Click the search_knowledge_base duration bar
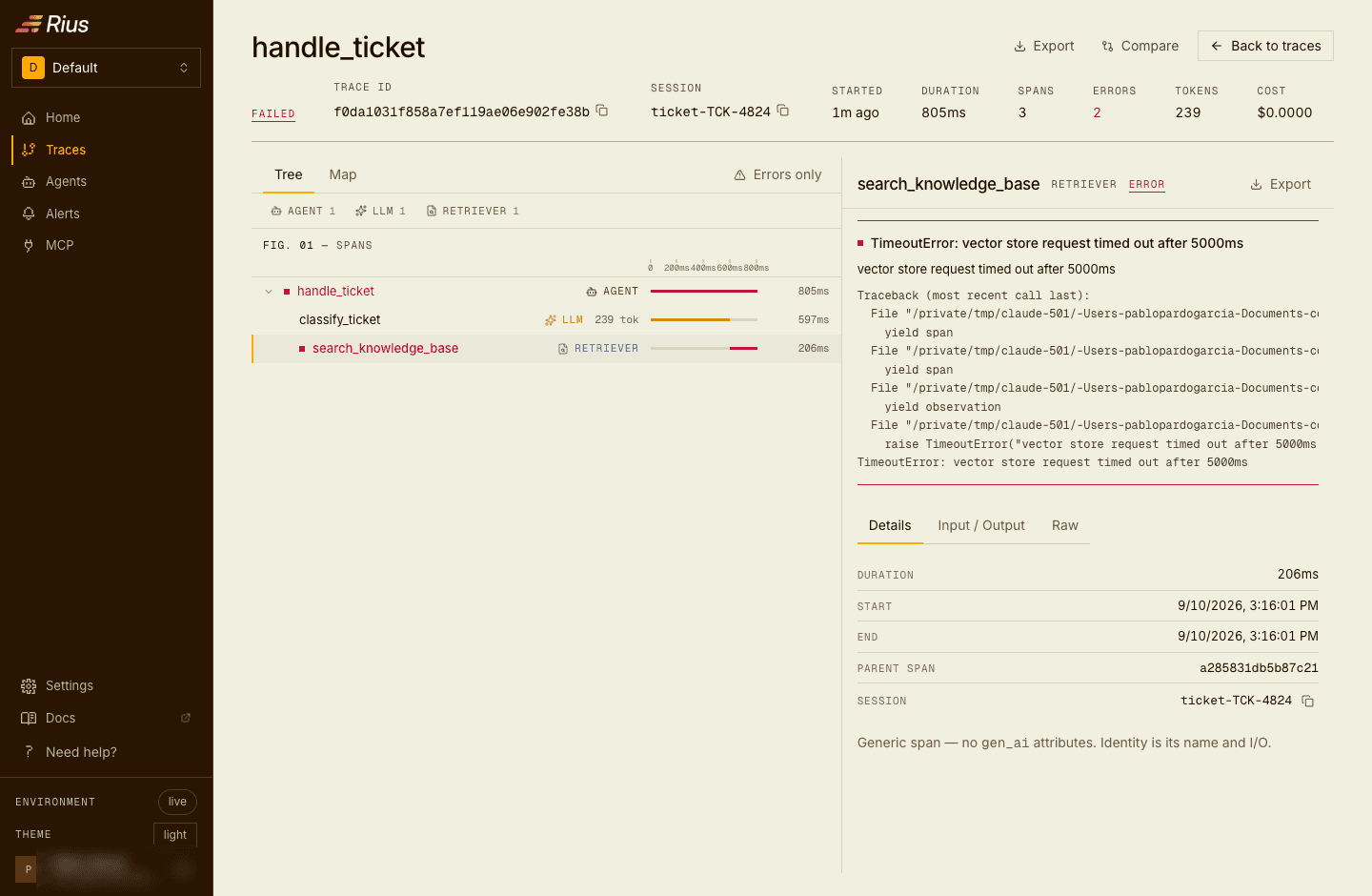Screen dimensions: 1372x896 (743, 349)
